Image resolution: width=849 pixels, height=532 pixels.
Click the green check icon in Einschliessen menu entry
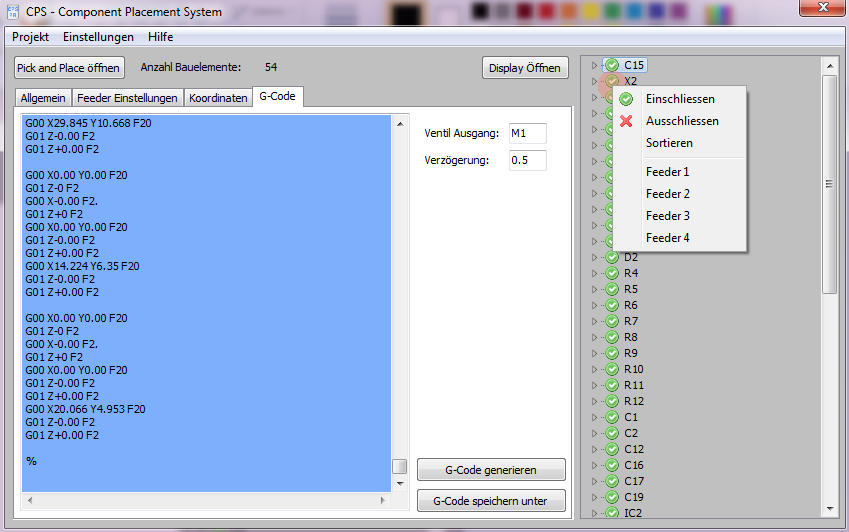coord(626,99)
